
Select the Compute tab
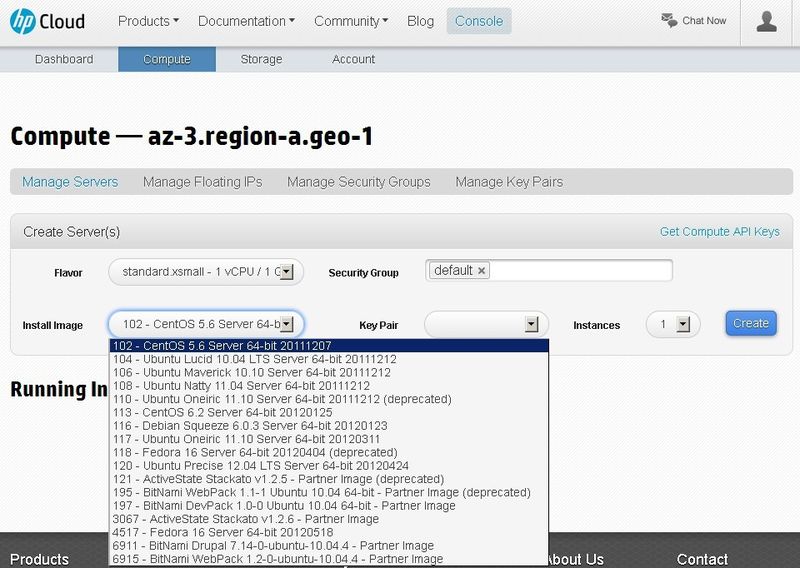coord(167,59)
